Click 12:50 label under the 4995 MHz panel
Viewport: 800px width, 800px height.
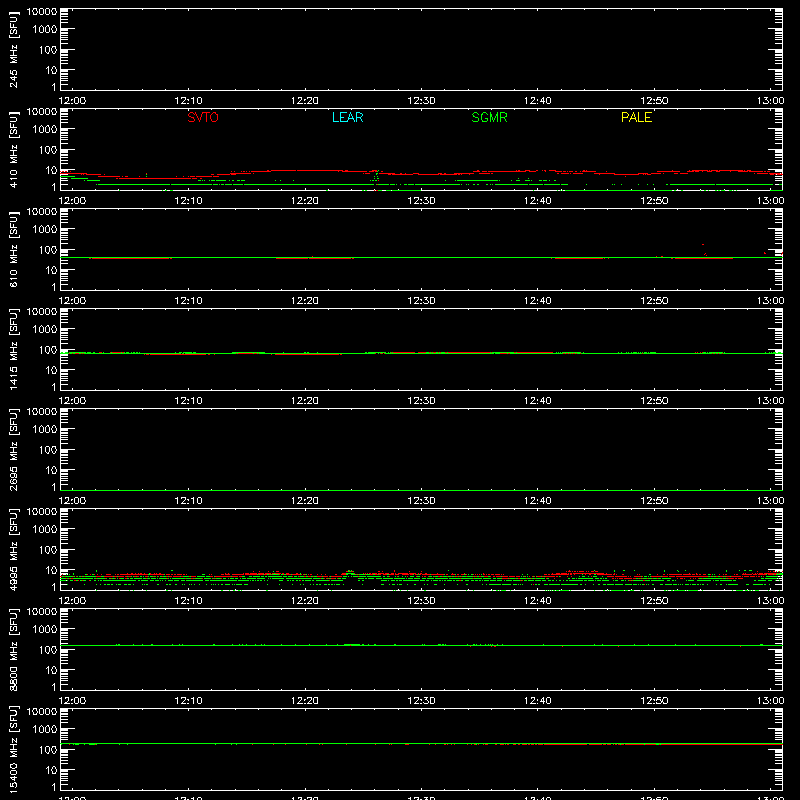coord(654,601)
